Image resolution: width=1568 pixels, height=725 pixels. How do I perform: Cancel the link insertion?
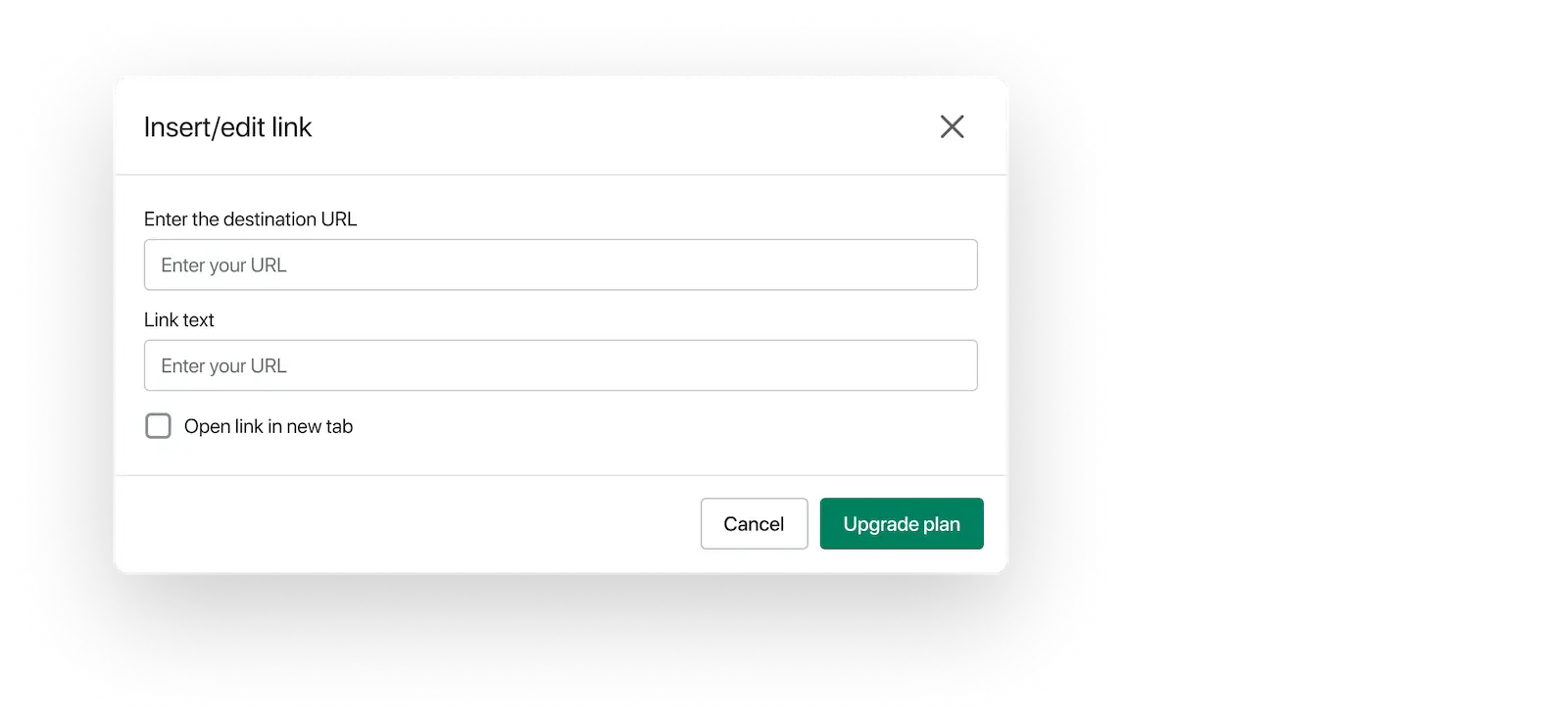[754, 523]
